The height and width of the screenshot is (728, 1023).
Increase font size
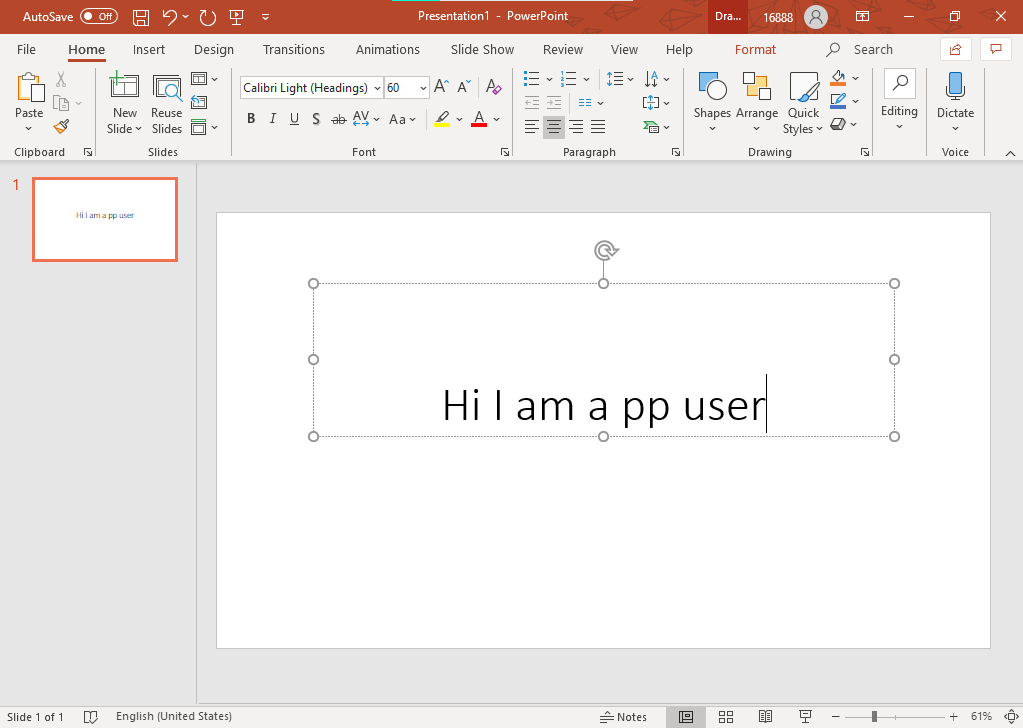(x=441, y=87)
